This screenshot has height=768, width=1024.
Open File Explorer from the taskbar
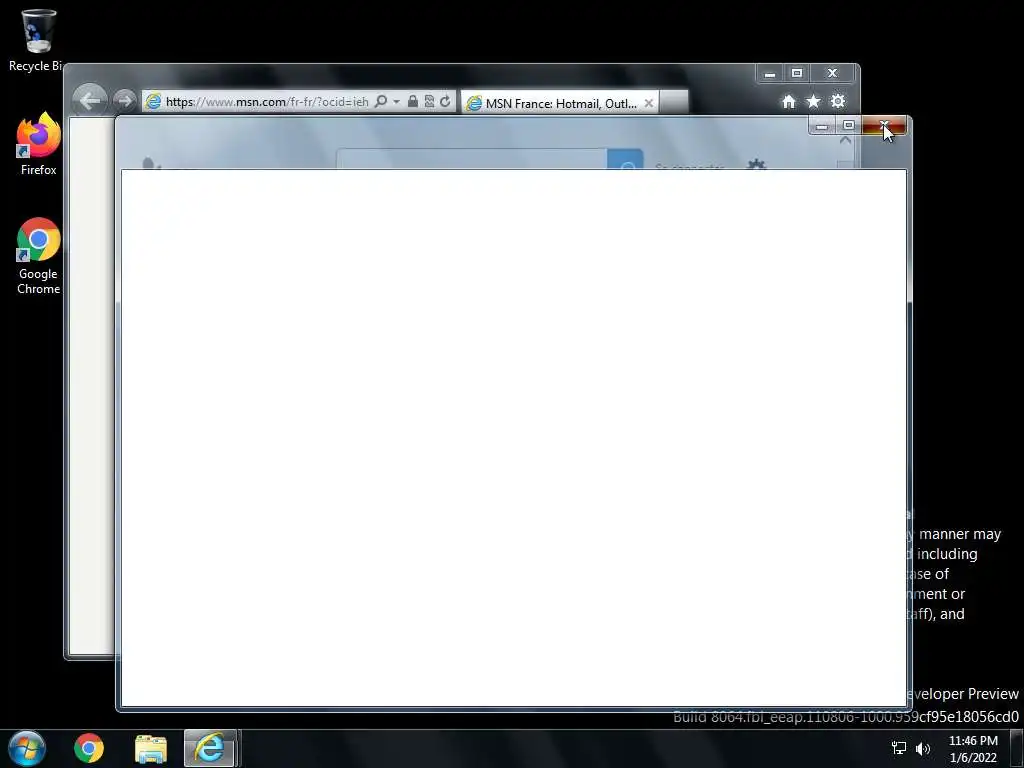coord(151,748)
